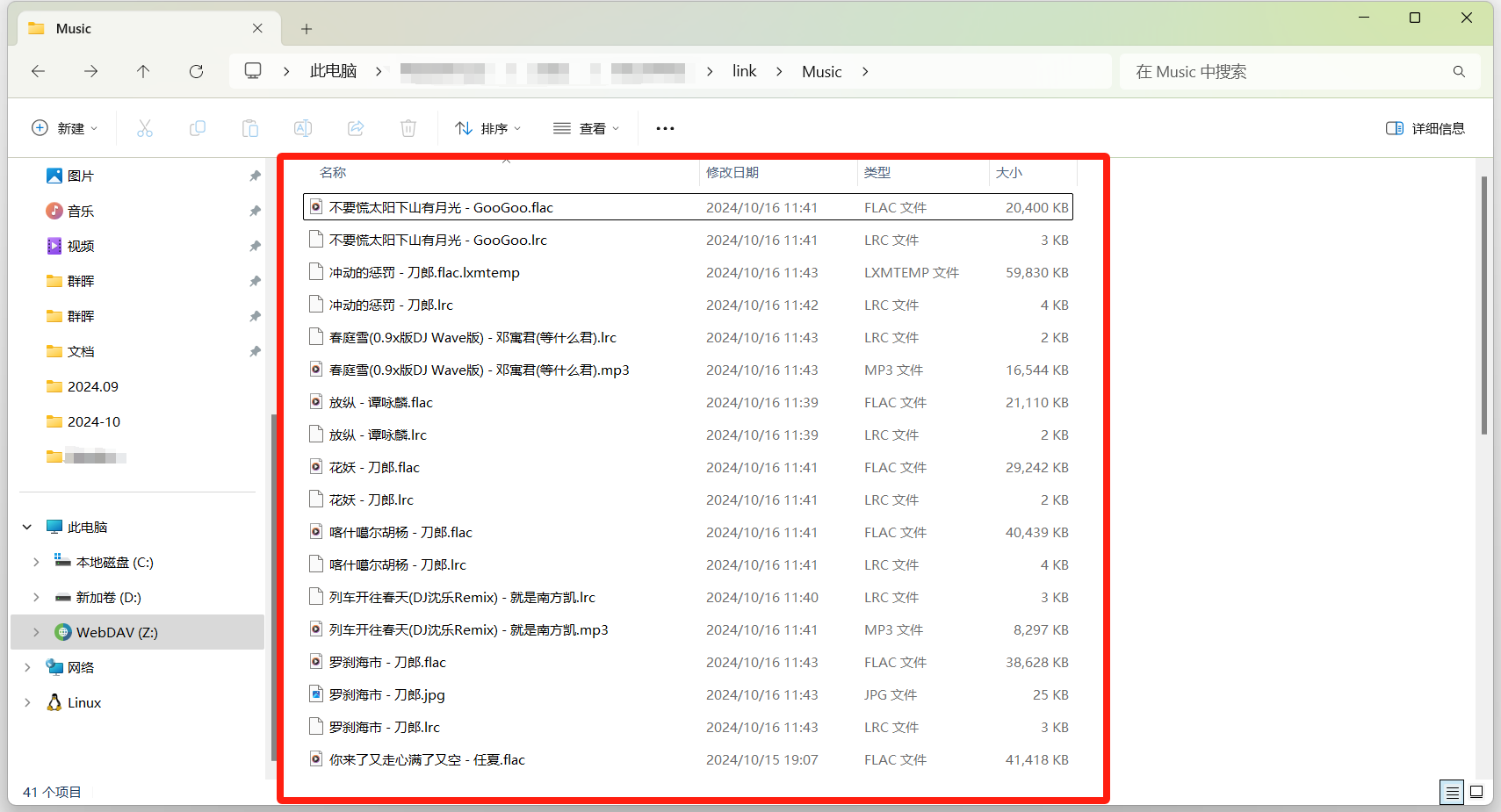Click the Share icon in toolbar
Viewport: 1501px width, 812px height.
(356, 128)
